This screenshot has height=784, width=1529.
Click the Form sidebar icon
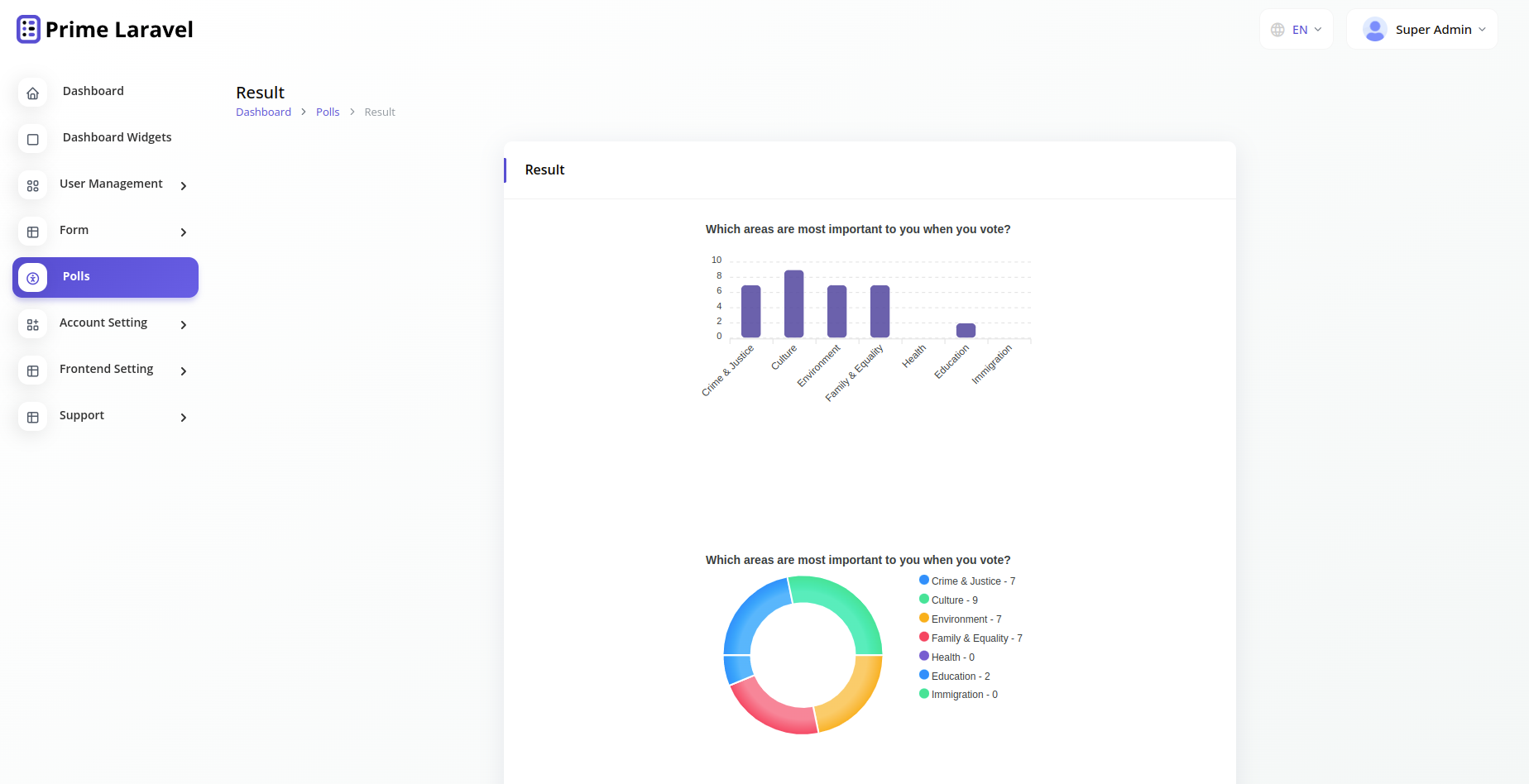33,232
